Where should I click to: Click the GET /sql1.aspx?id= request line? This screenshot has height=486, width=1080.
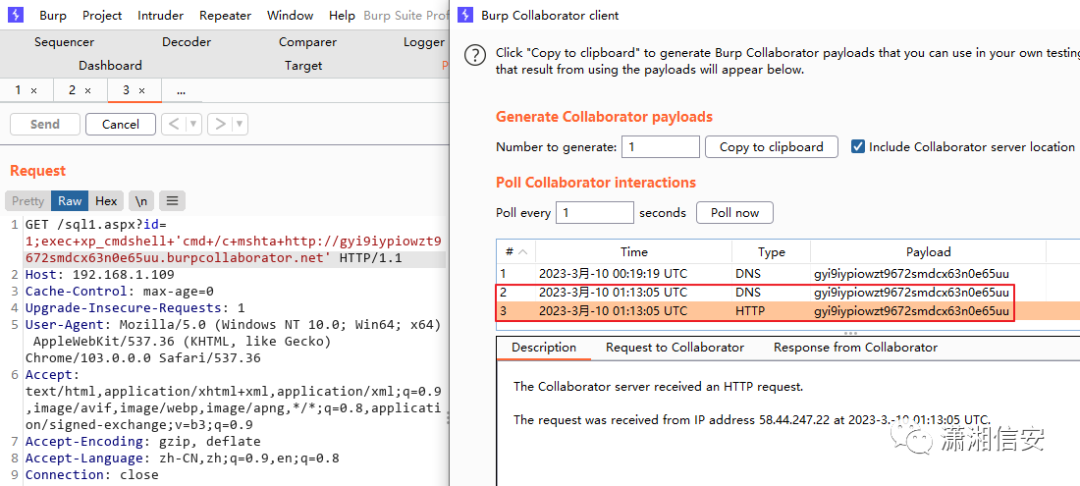click(96, 225)
